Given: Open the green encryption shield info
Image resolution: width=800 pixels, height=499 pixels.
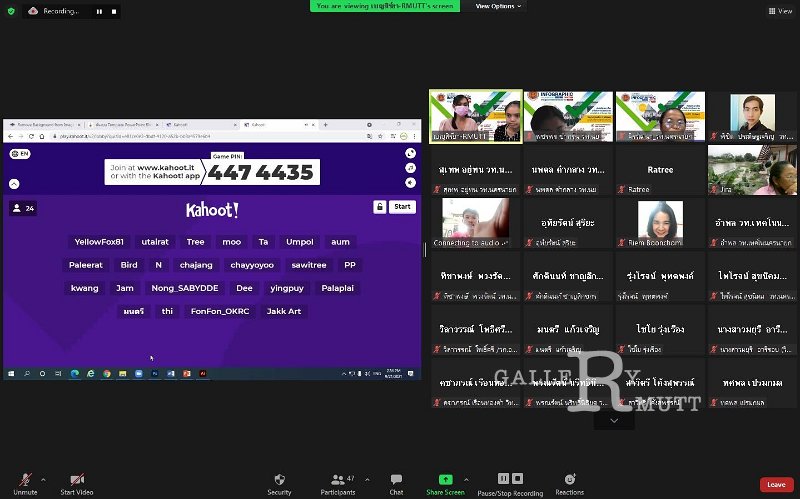Looking at the screenshot, I should click(x=11, y=11).
